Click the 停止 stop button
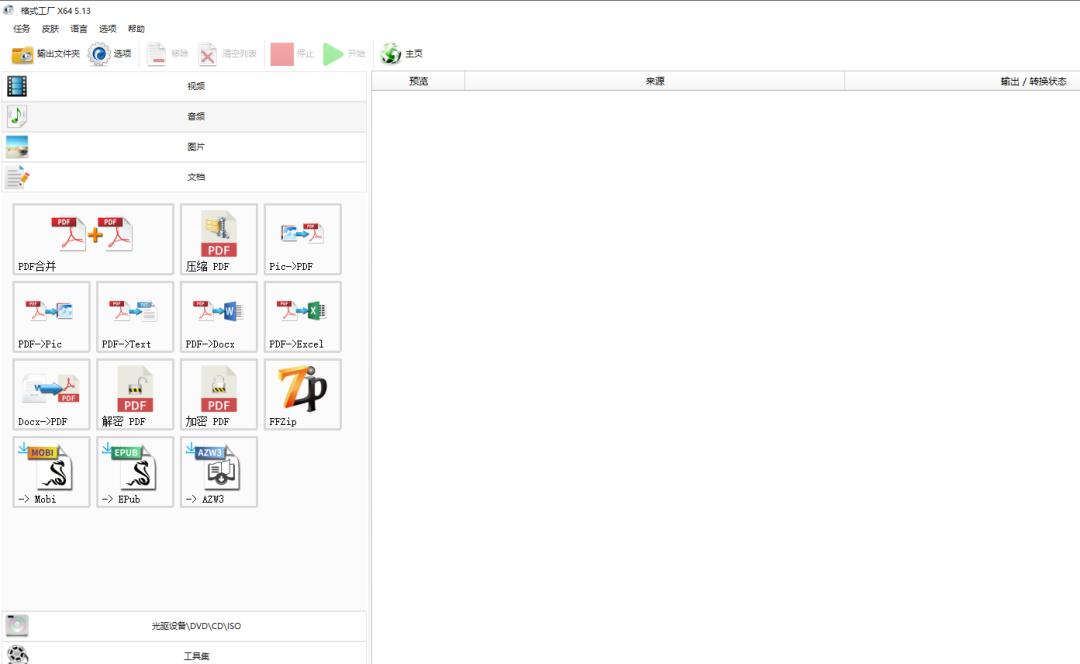The width and height of the screenshot is (1080, 664). pos(292,54)
